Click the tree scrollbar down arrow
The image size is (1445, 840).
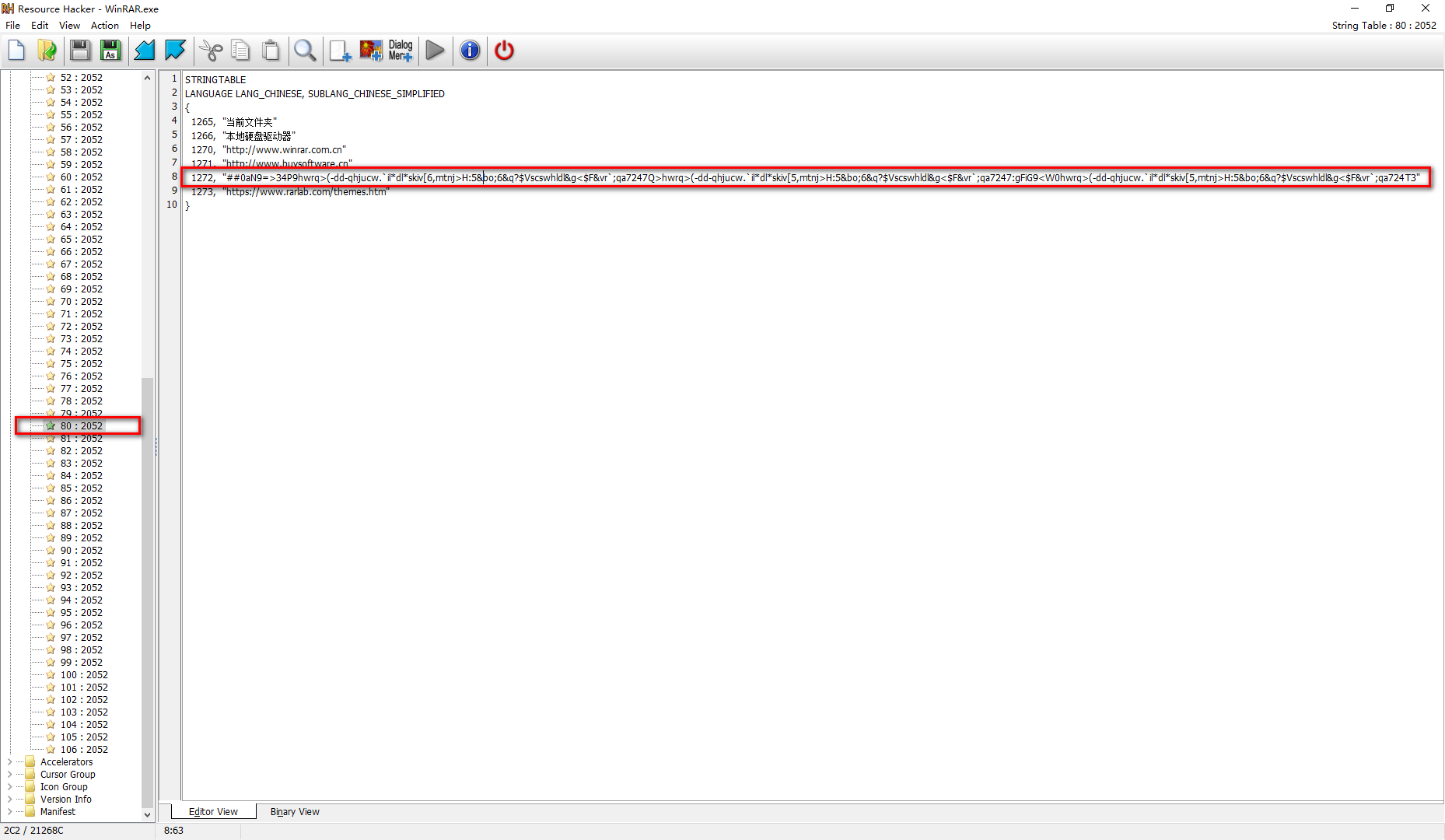coord(147,814)
